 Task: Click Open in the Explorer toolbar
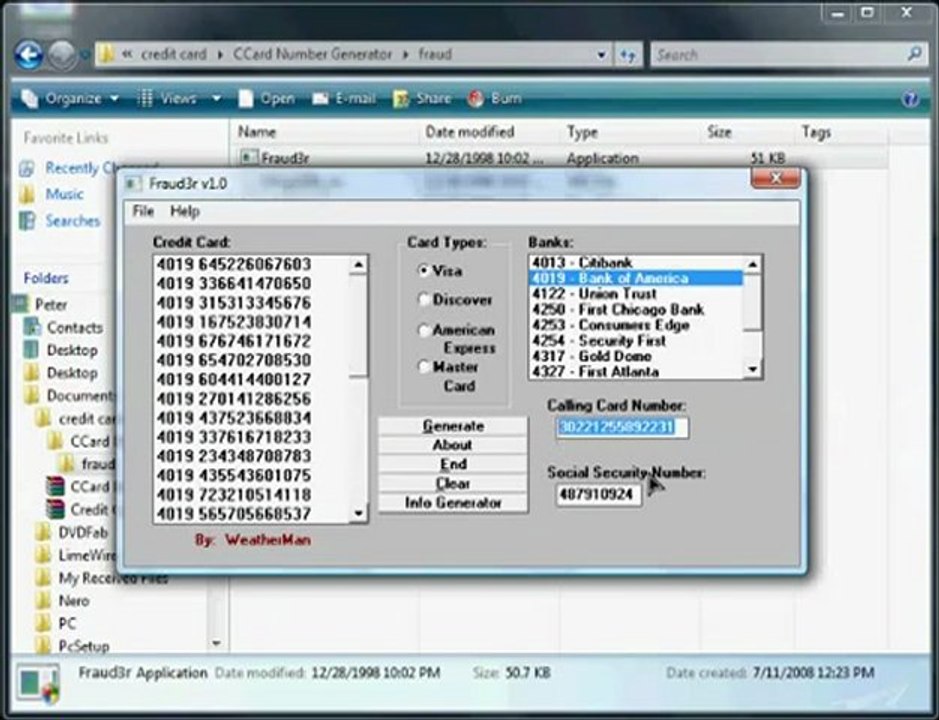pyautogui.click(x=266, y=99)
